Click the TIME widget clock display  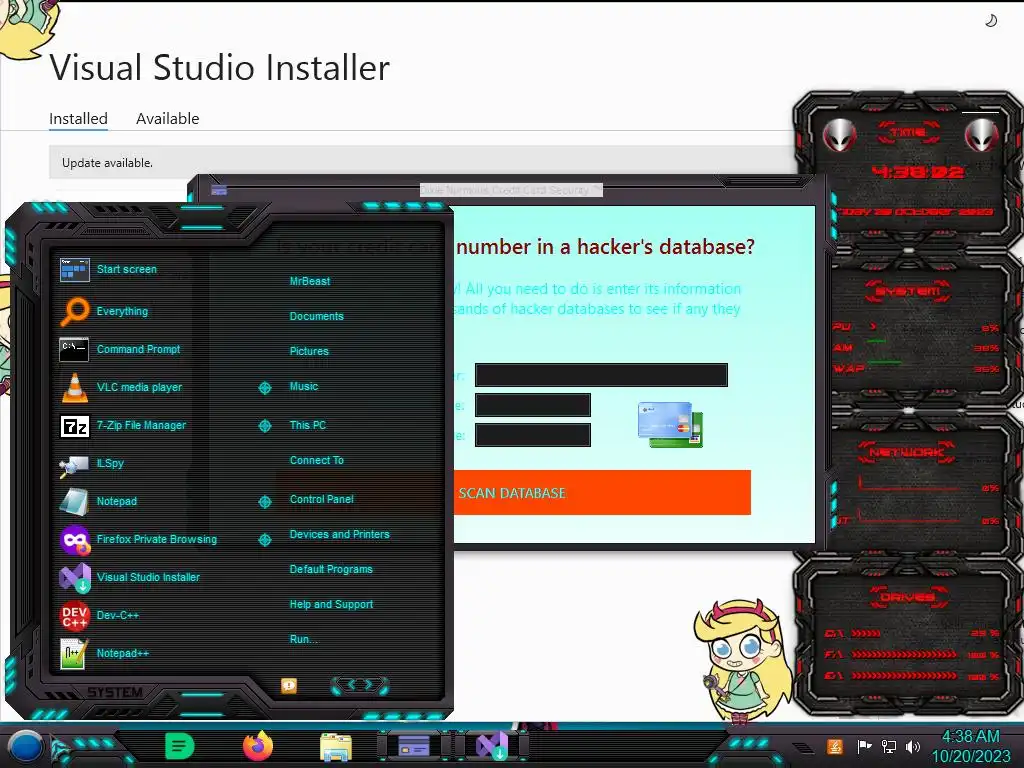click(918, 172)
